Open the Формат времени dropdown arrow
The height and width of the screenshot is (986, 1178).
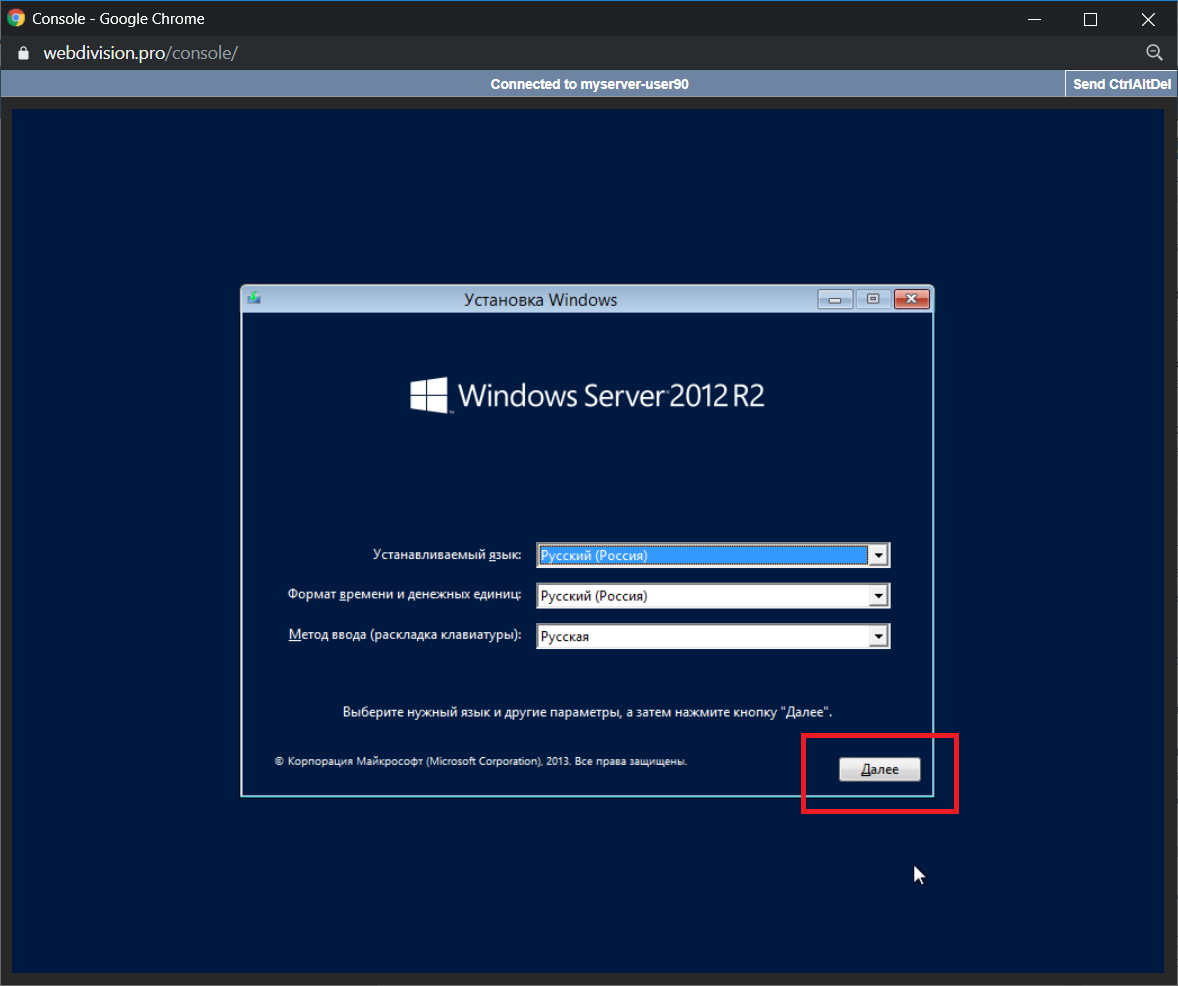(878, 596)
